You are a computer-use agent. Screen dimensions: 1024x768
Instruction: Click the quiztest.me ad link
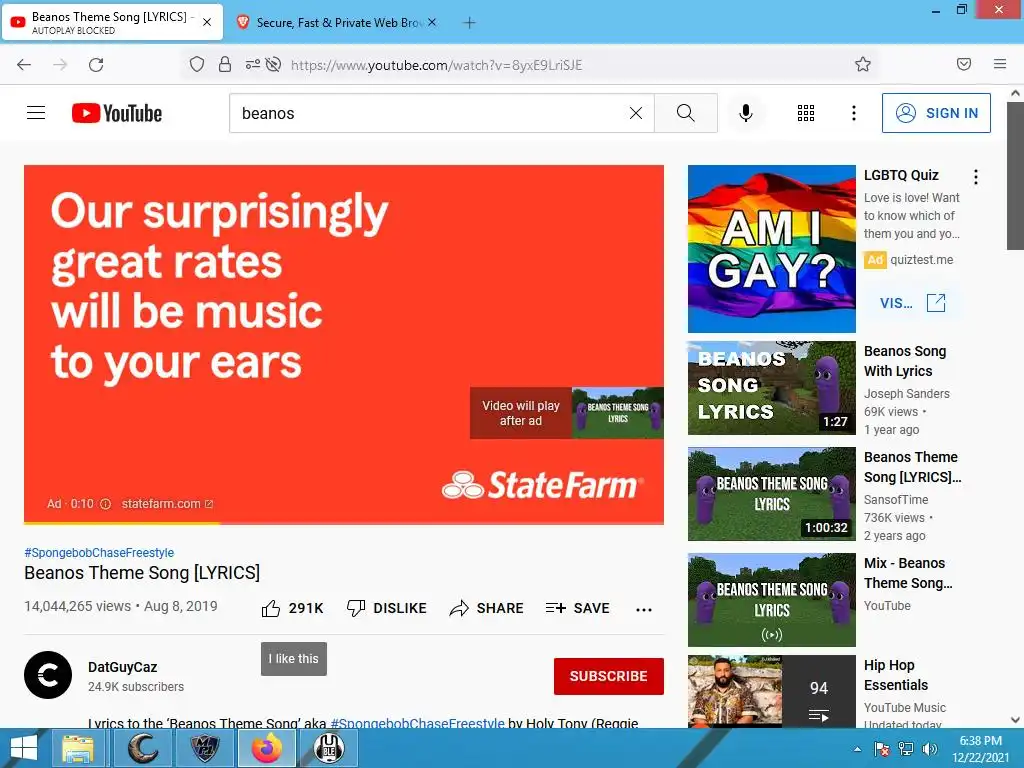pyautogui.click(x=921, y=259)
